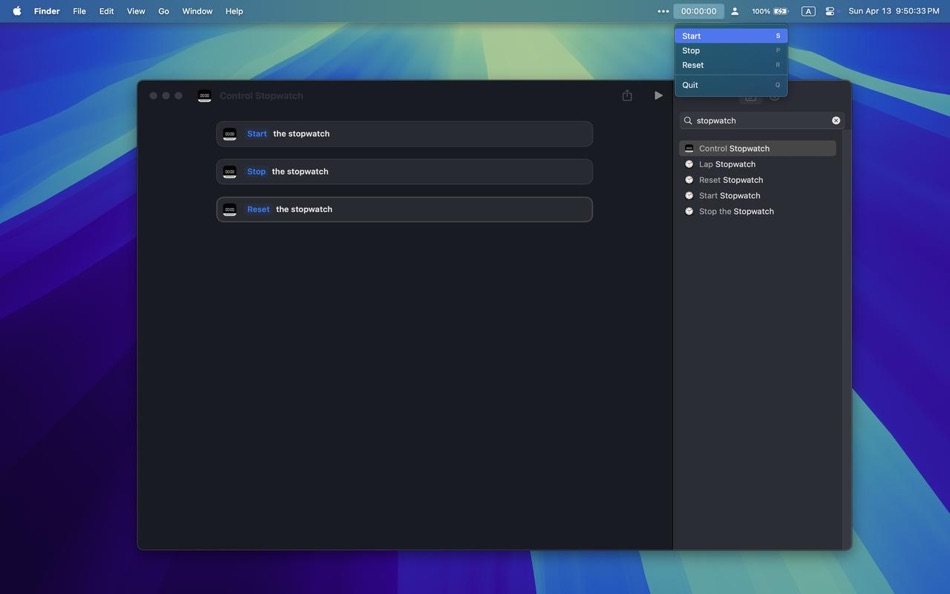The height and width of the screenshot is (594, 950).
Task: Click the user silhouette menu bar icon
Action: tap(734, 11)
